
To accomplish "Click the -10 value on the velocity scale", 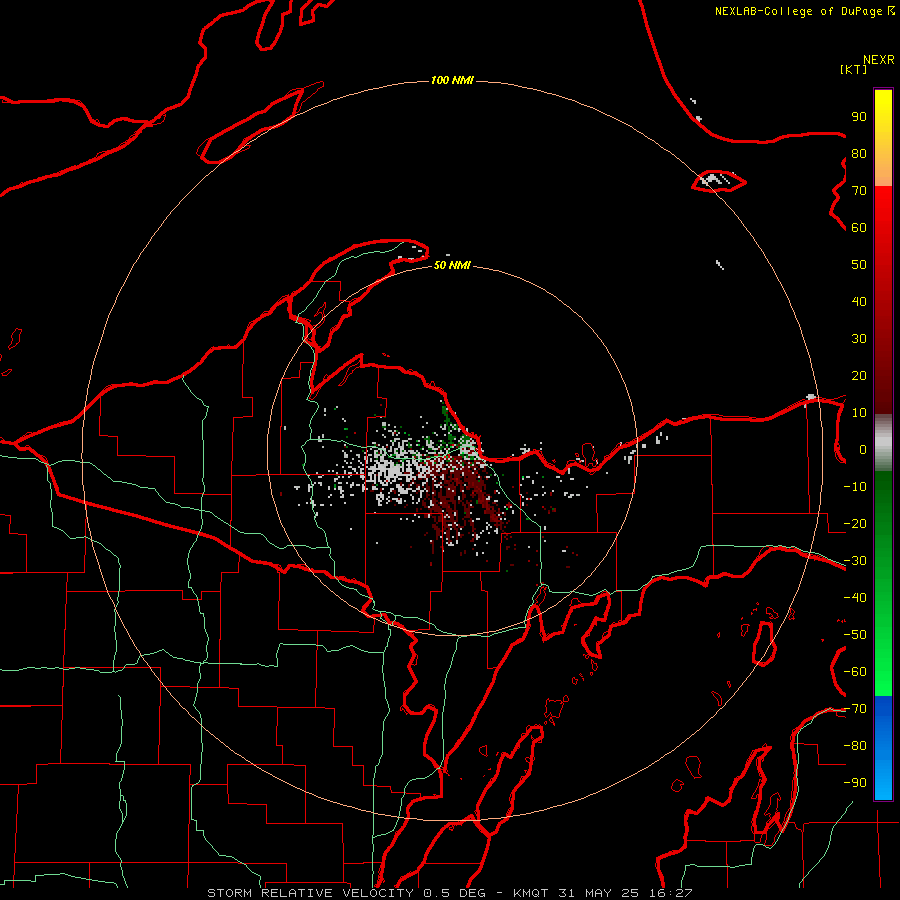I will click(x=855, y=487).
